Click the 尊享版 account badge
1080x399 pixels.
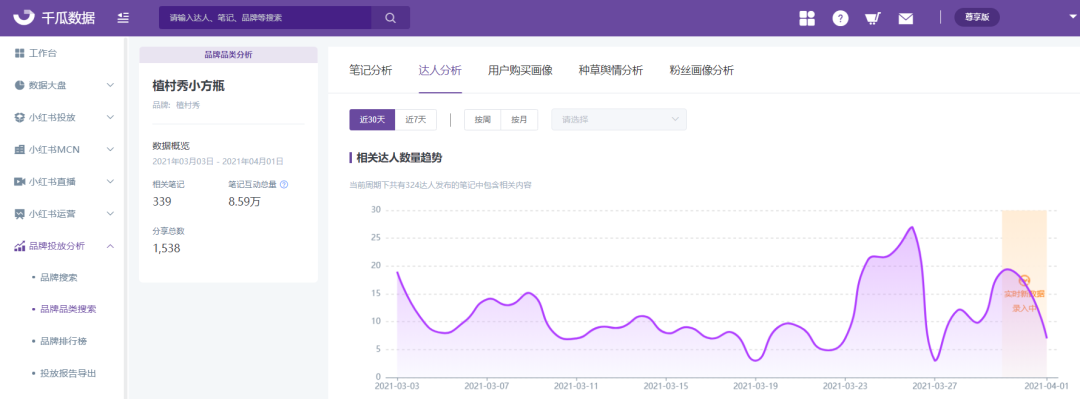point(977,18)
